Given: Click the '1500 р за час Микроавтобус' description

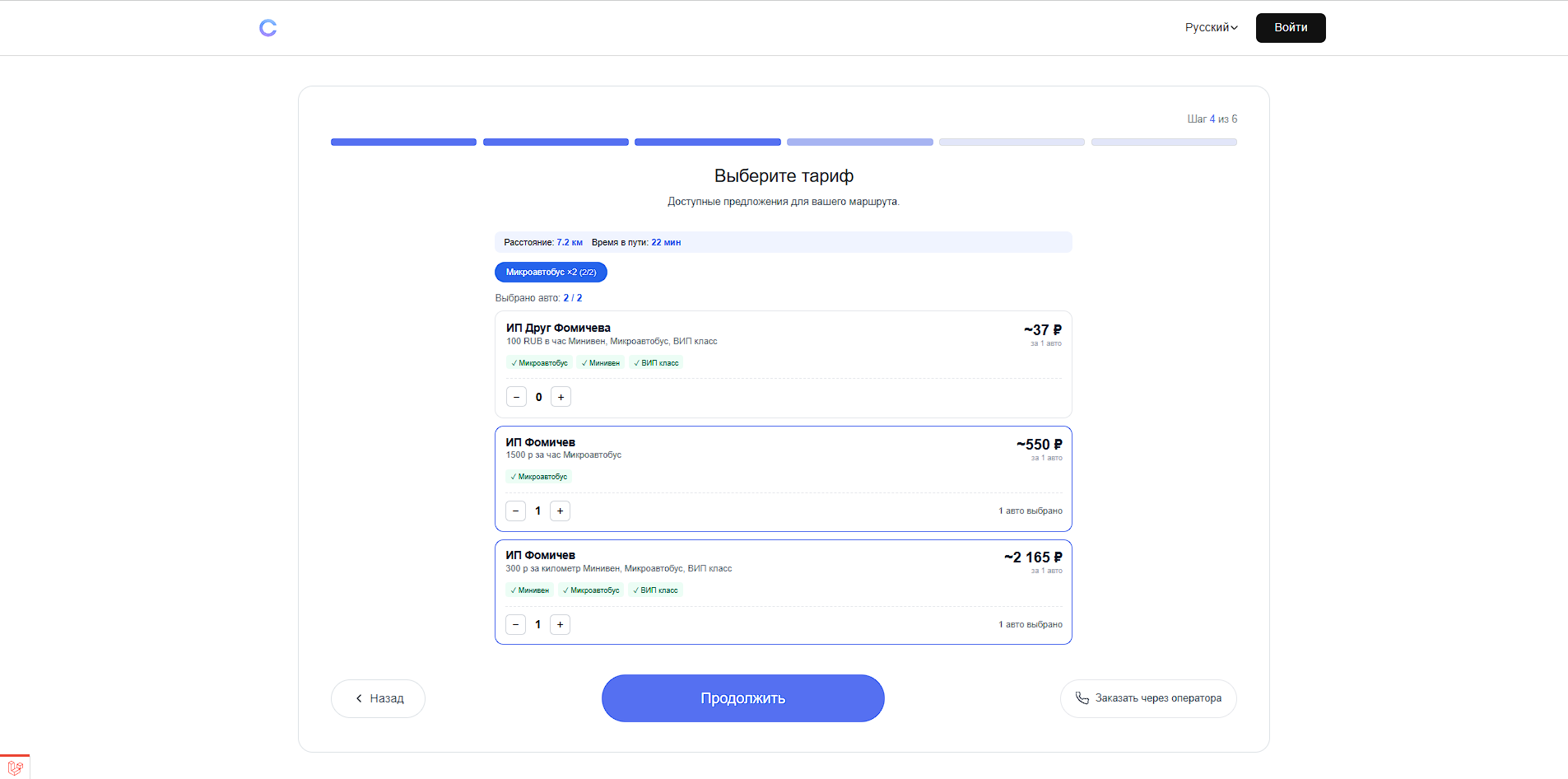Looking at the screenshot, I should click(x=564, y=455).
